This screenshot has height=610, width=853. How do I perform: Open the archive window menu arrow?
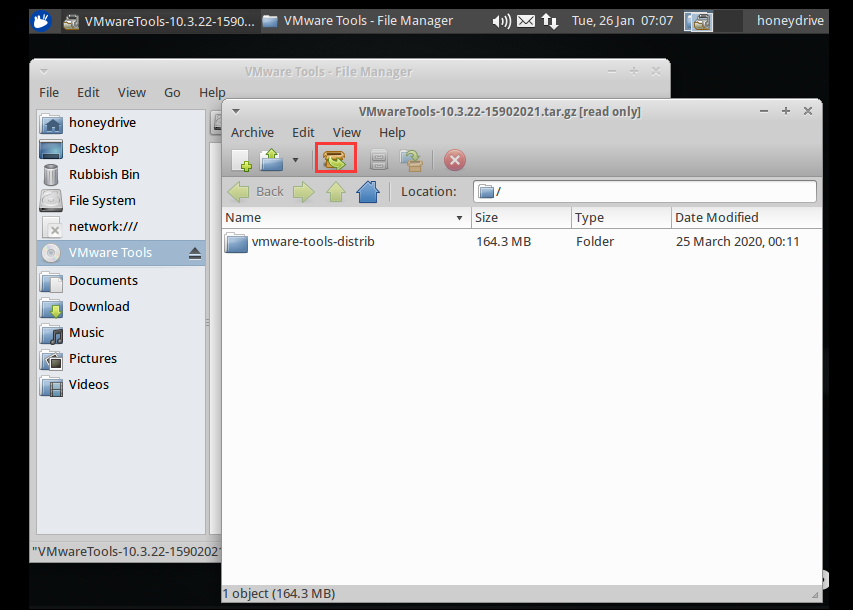tap(236, 112)
